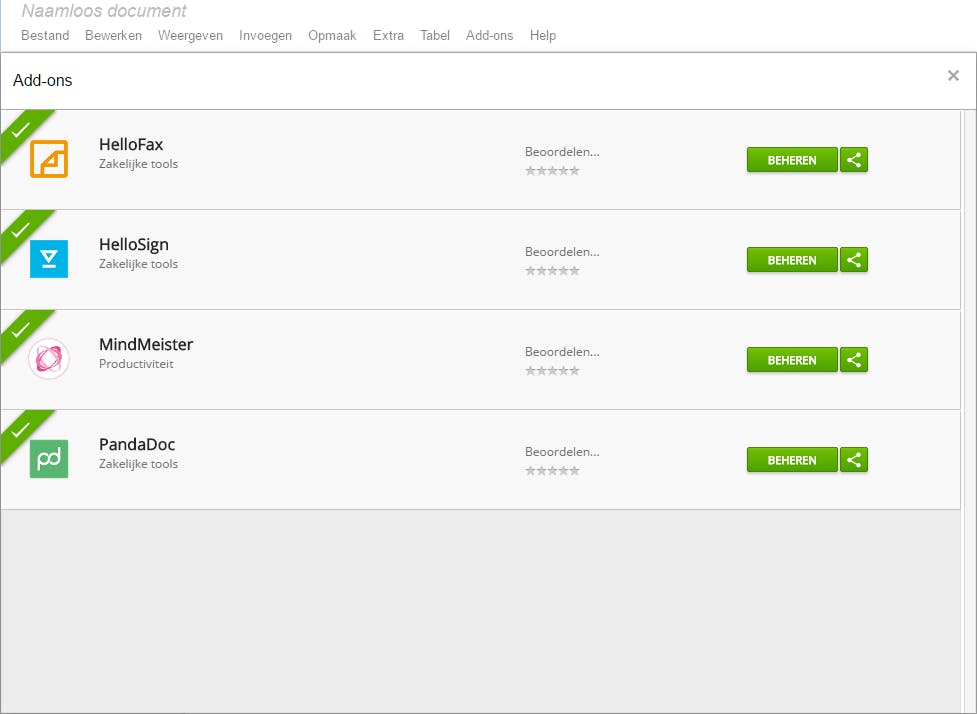Close the Add-ons dialog

[x=953, y=75]
